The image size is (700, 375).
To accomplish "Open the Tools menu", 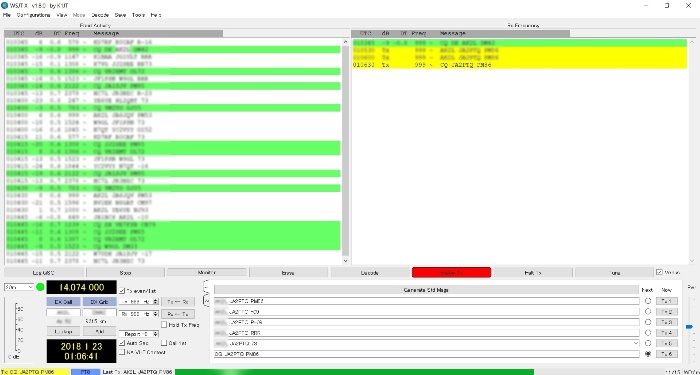I will 138,15.
